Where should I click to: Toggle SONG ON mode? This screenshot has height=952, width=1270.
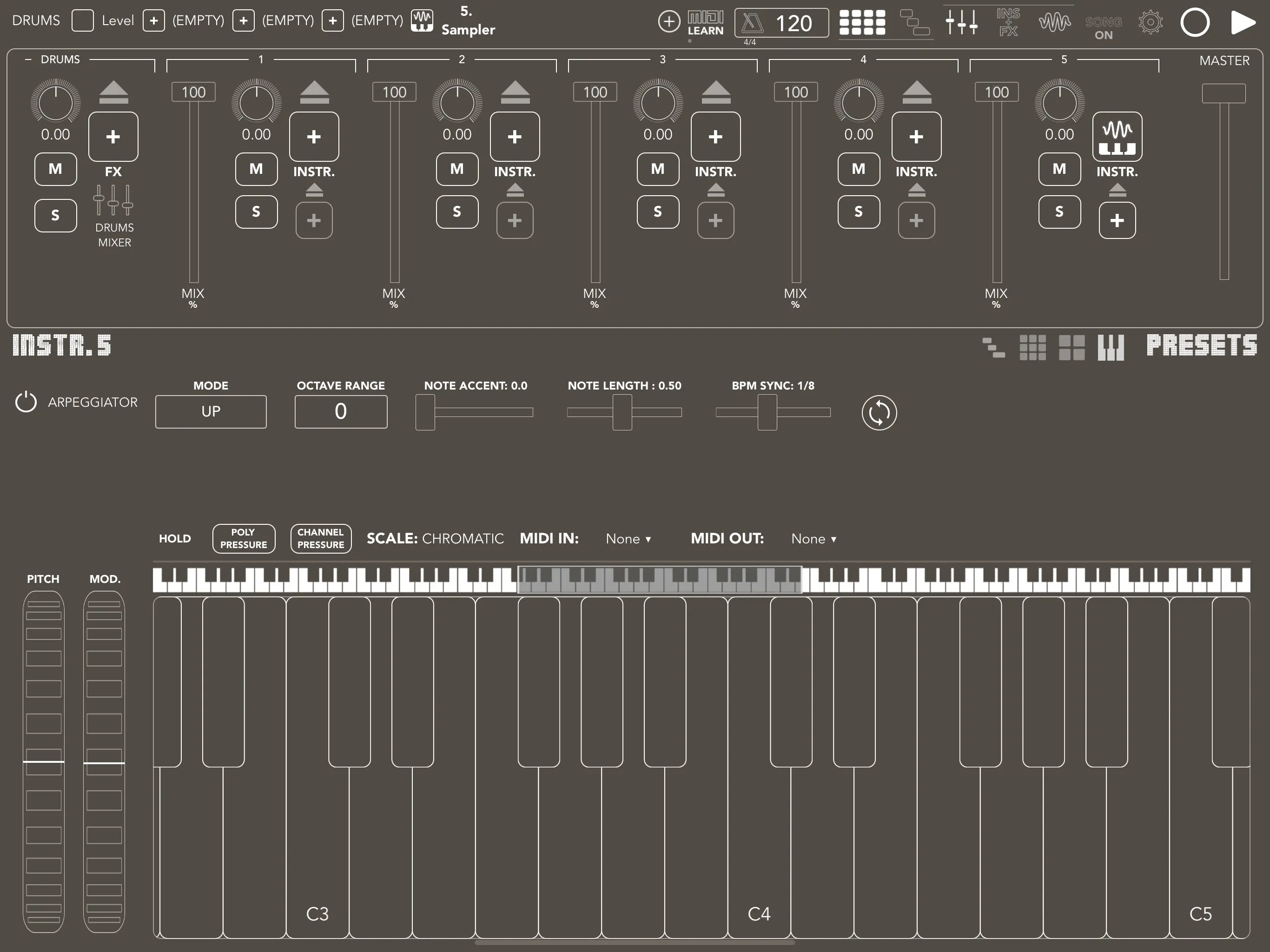tap(1104, 27)
